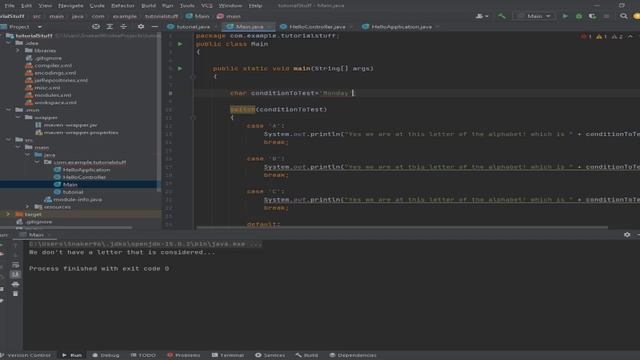Open TODO tool window
Viewport: 640px width, 360px height.
(143, 355)
